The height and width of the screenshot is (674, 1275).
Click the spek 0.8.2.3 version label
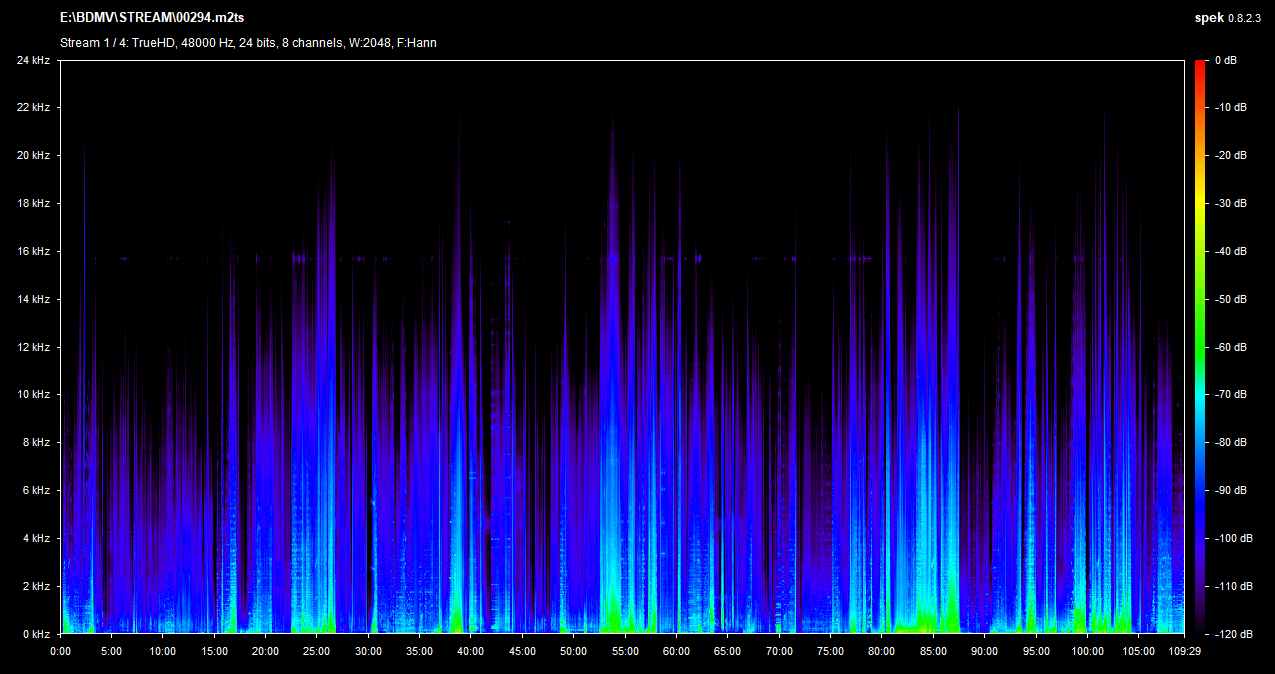(x=1229, y=17)
